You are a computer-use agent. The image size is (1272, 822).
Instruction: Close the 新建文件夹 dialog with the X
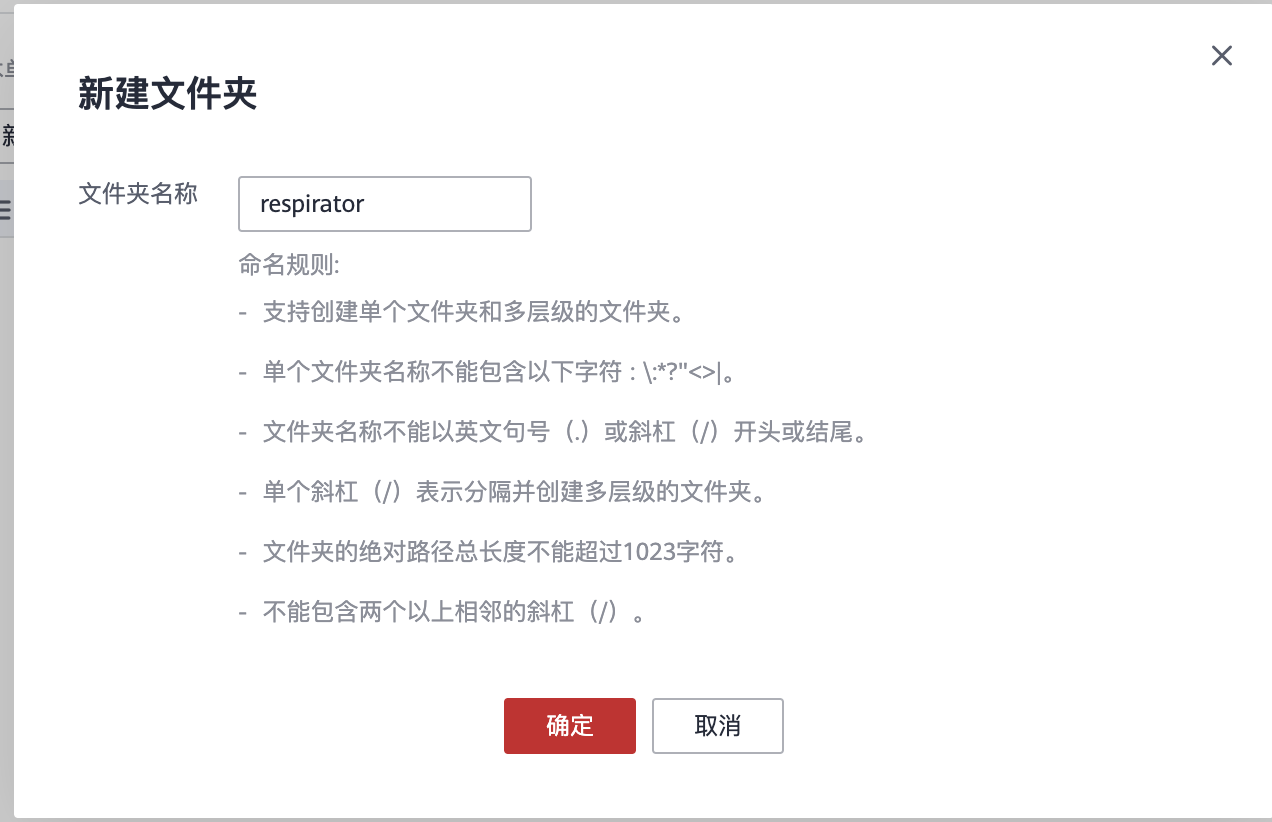(1221, 56)
